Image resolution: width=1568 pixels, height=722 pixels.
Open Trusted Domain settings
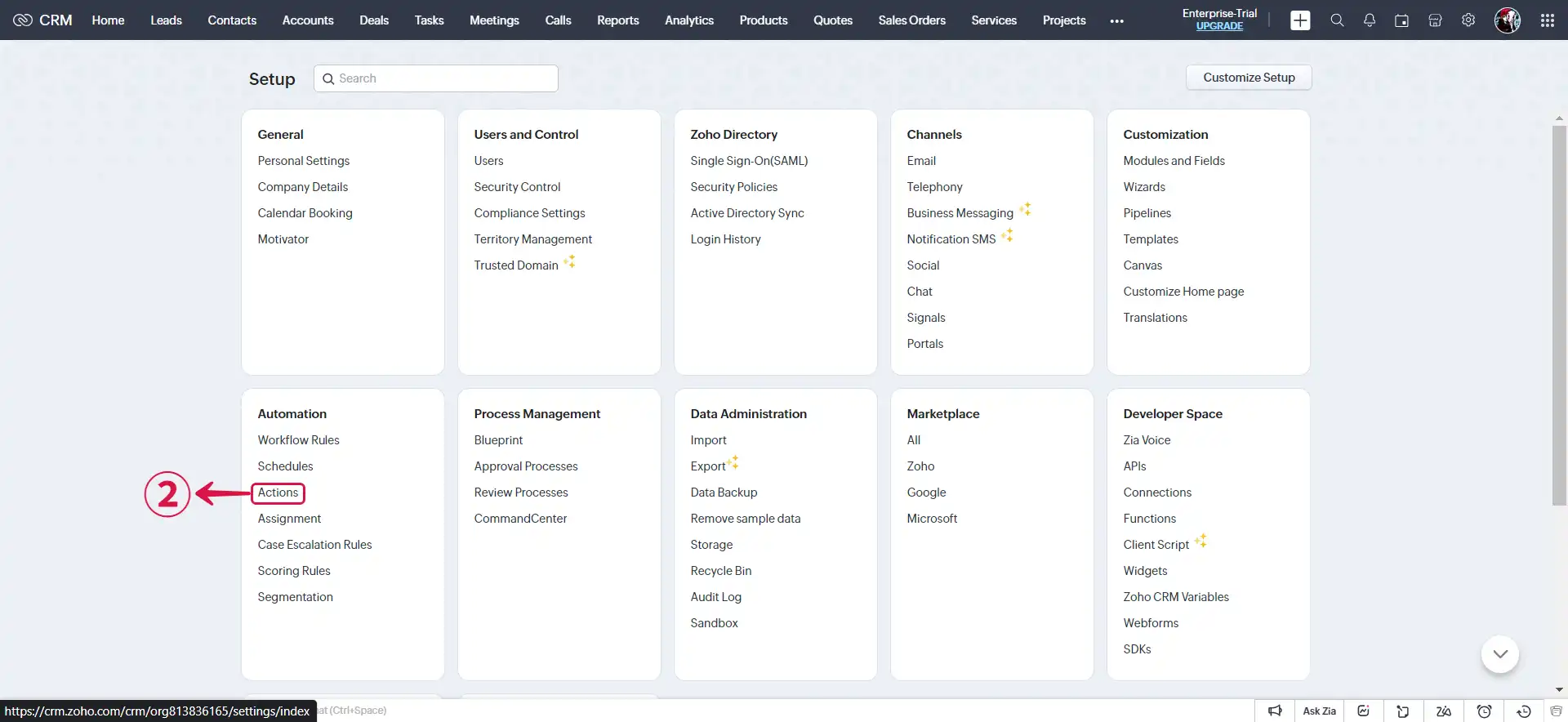coord(516,265)
